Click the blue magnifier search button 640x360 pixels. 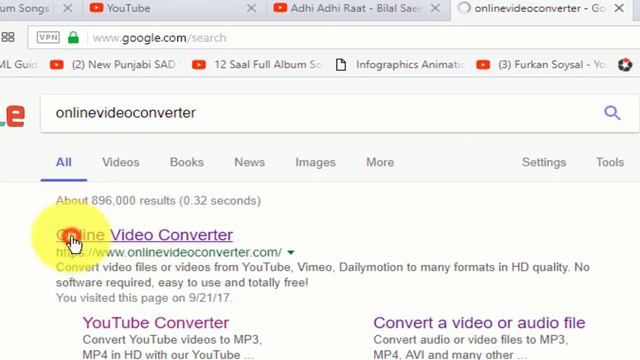612,113
